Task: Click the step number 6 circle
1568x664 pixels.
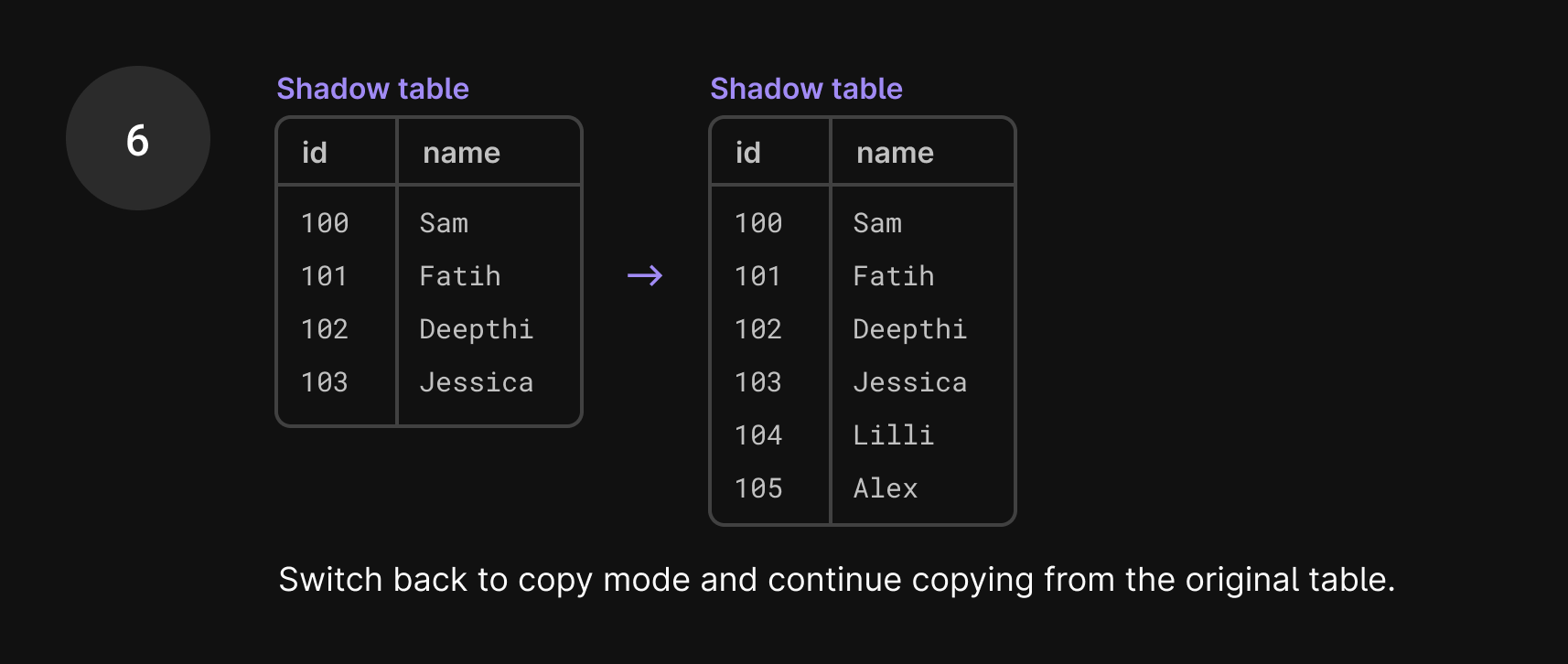Action: (x=138, y=138)
